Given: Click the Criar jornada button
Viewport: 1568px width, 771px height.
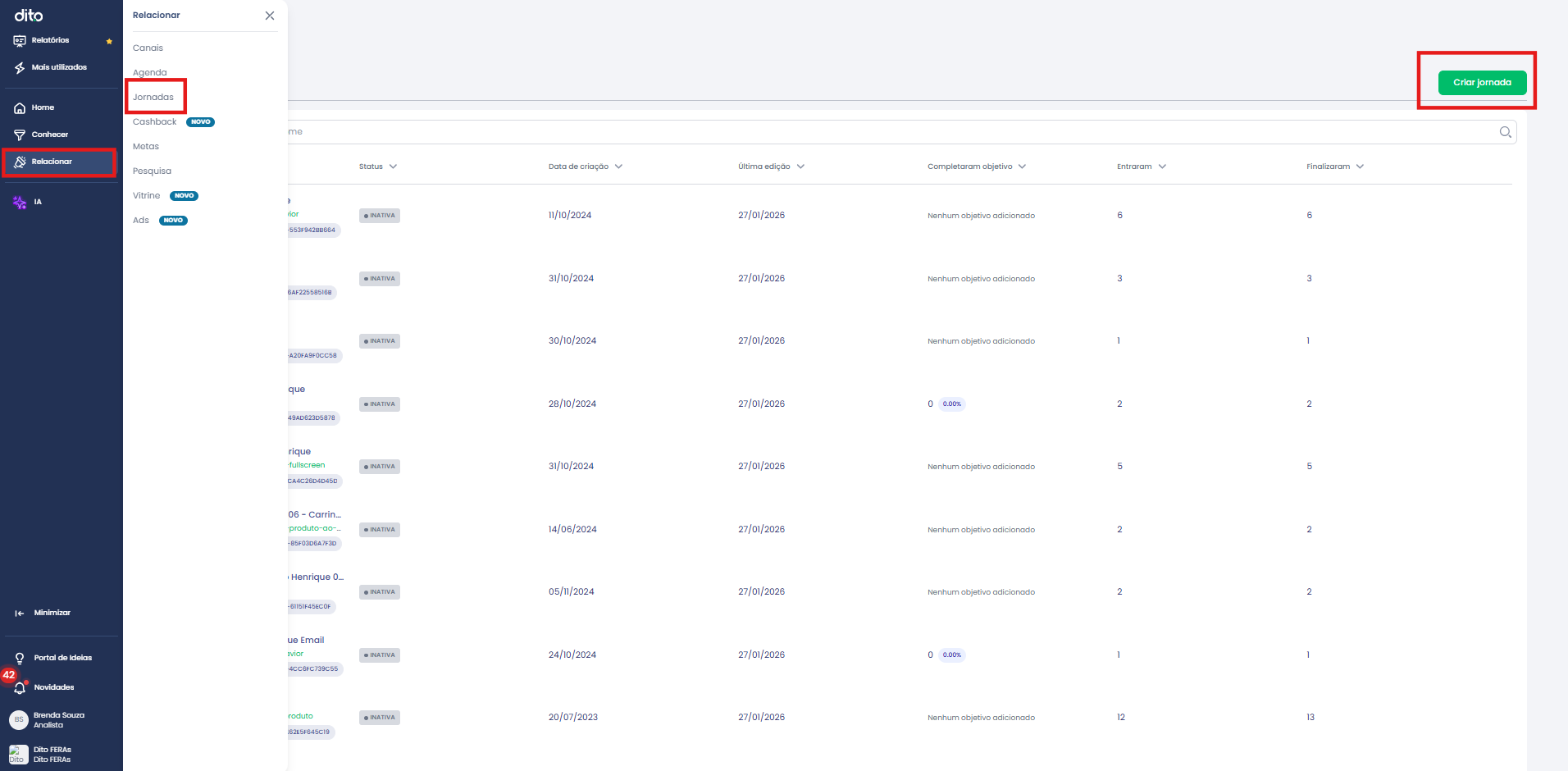Looking at the screenshot, I should point(1482,83).
